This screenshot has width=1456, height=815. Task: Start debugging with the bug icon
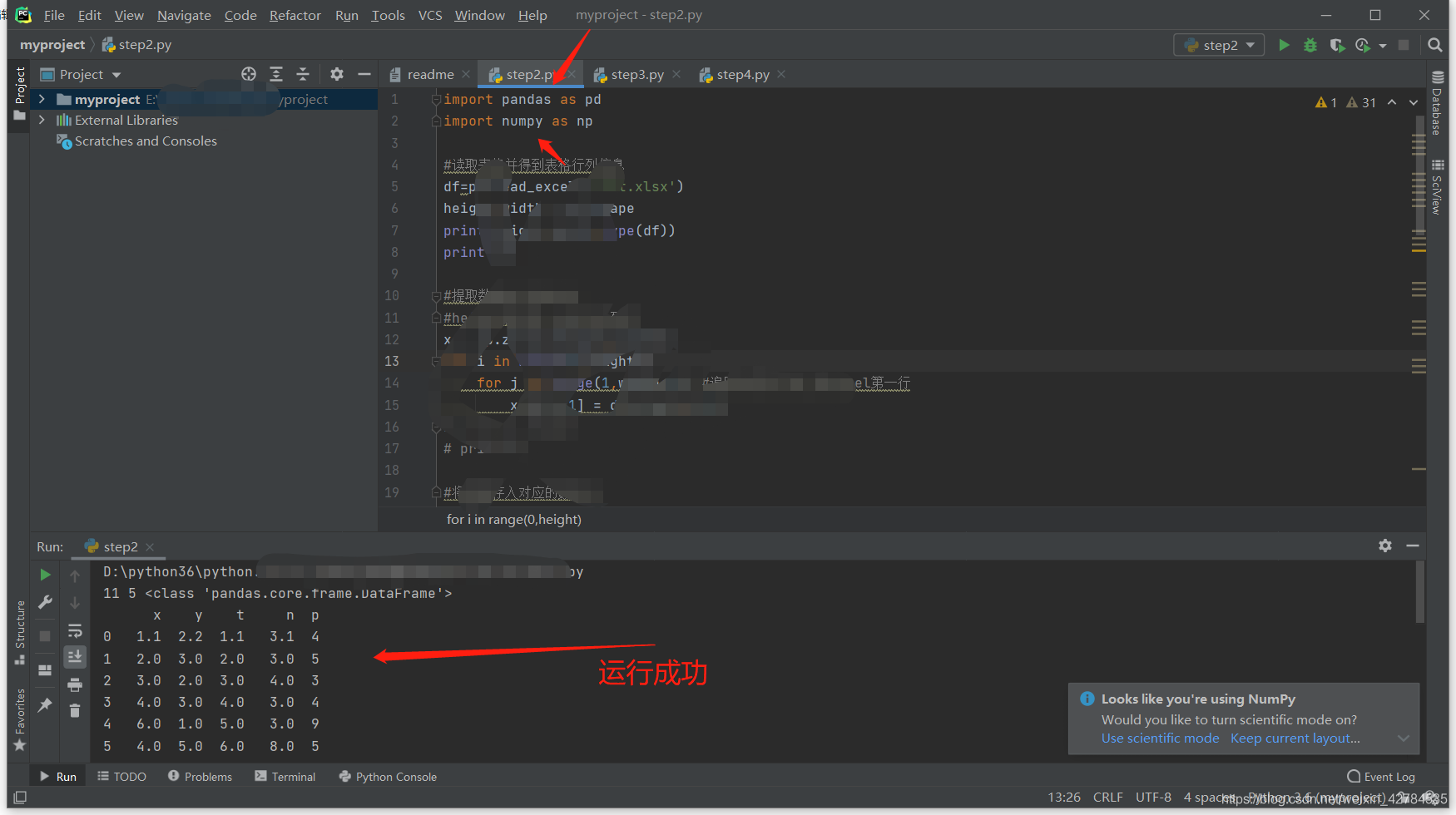click(x=1310, y=45)
